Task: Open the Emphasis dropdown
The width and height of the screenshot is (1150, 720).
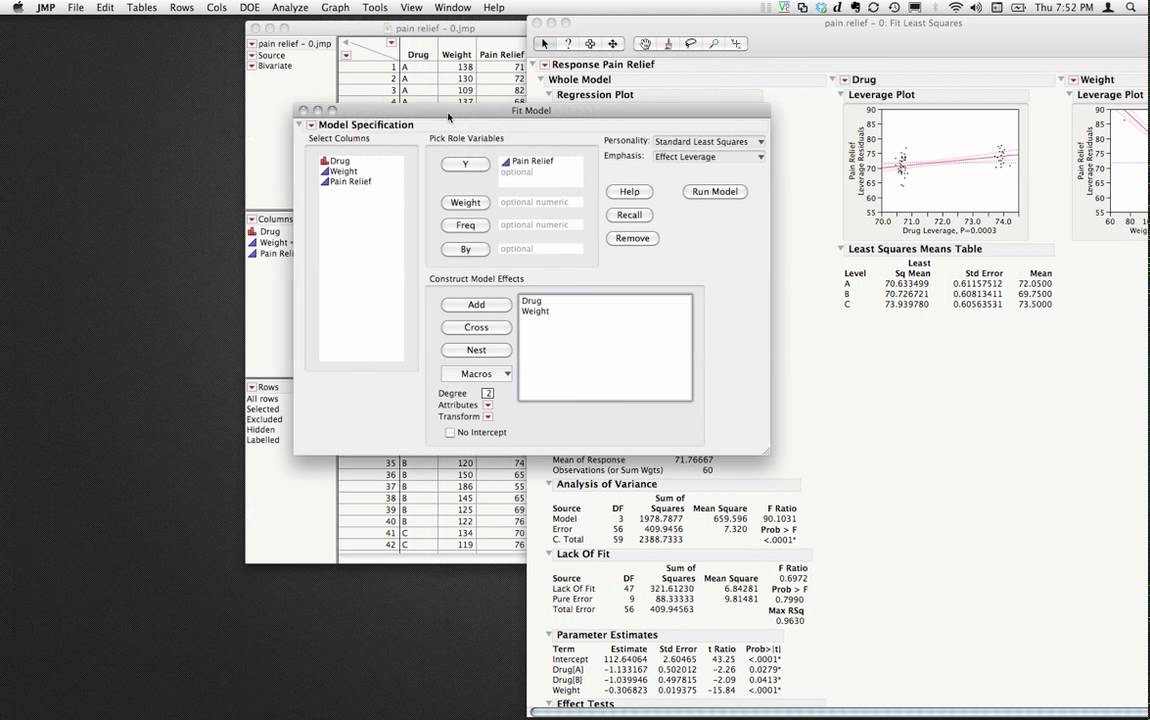Action: pyautogui.click(x=708, y=157)
